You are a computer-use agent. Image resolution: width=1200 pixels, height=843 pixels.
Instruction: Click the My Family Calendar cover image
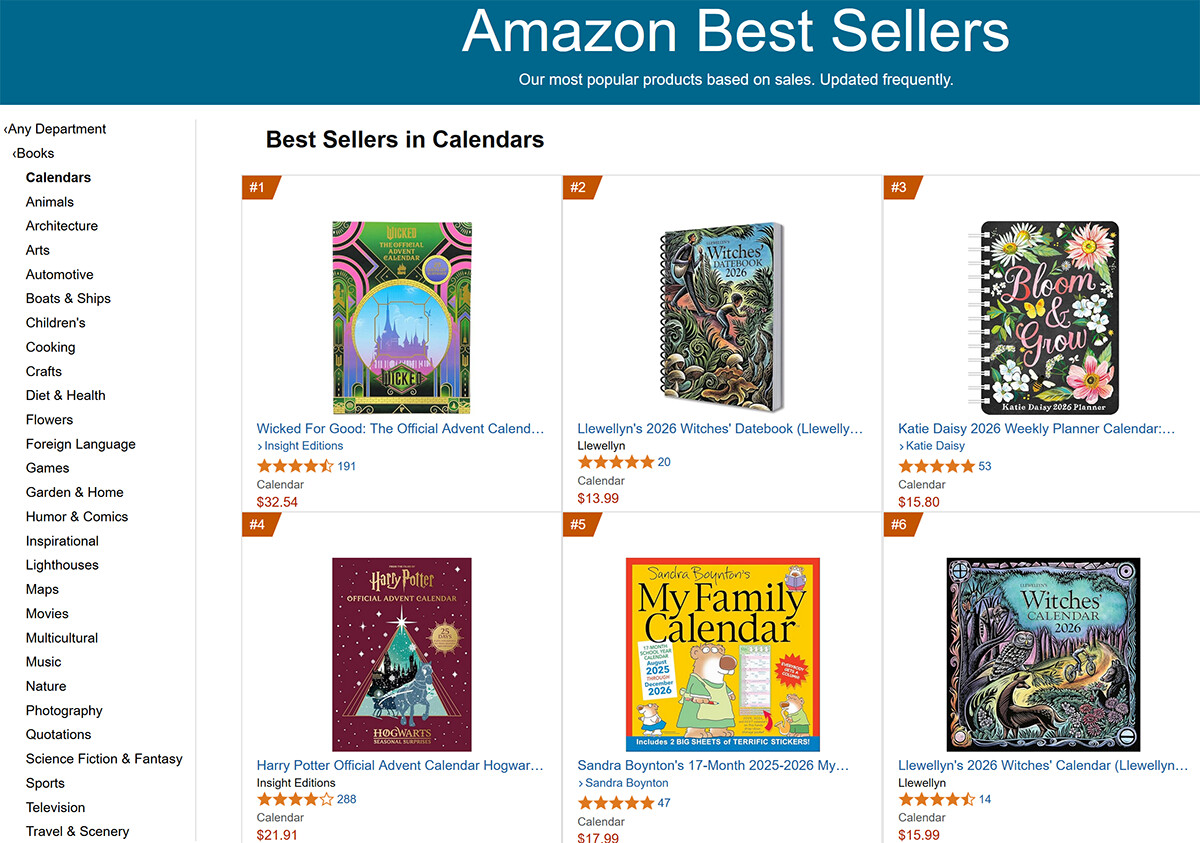coord(722,655)
